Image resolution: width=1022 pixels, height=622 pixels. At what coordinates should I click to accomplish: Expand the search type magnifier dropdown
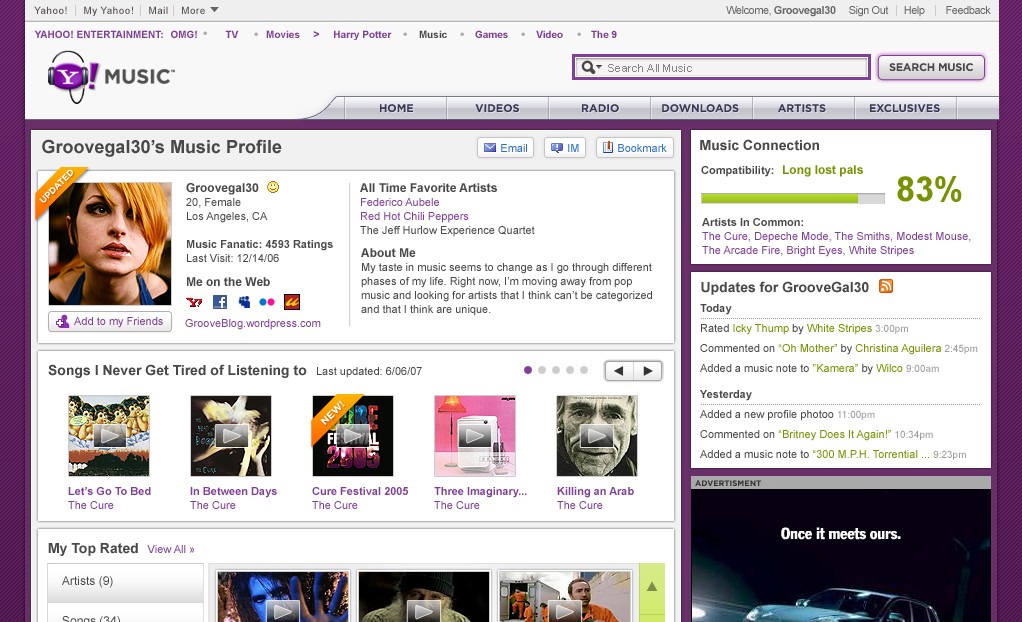pos(591,68)
